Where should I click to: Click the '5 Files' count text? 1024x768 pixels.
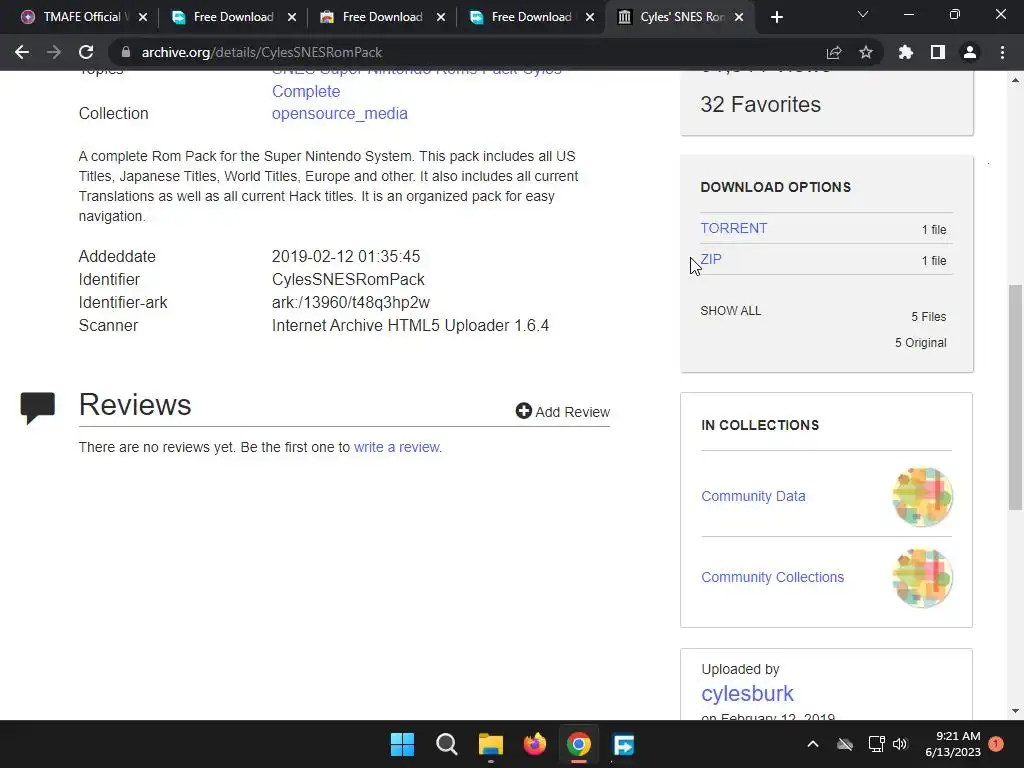pyautogui.click(x=929, y=317)
